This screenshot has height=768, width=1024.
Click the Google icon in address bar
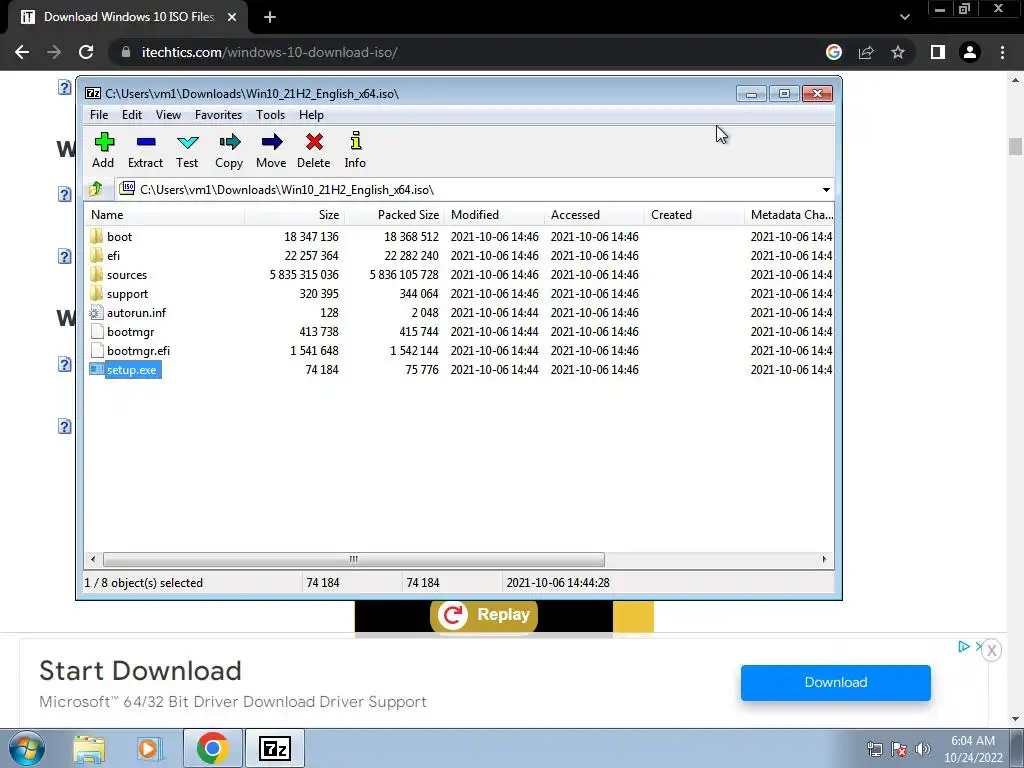(834, 52)
